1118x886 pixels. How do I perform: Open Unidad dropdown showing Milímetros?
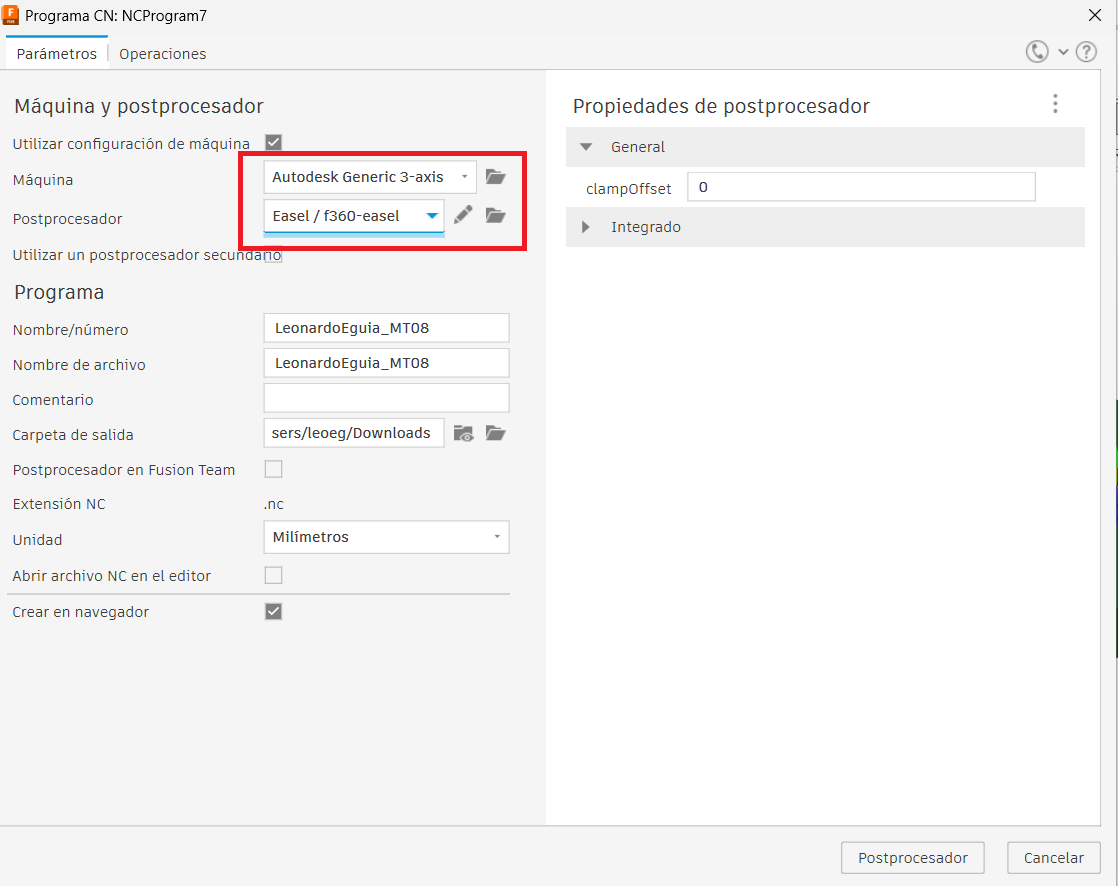(x=386, y=537)
